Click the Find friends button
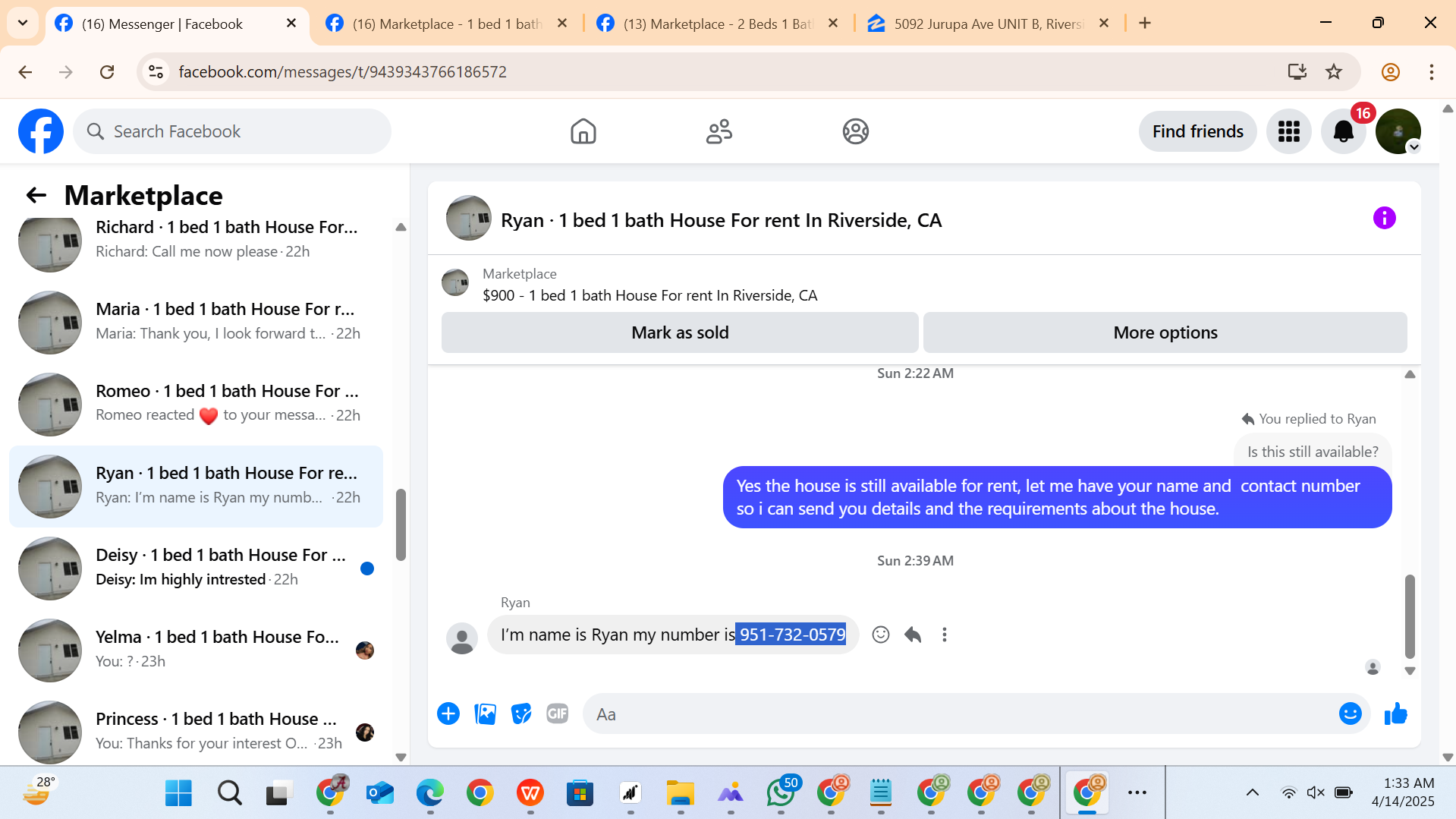This screenshot has height=819, width=1456. pyautogui.click(x=1197, y=131)
